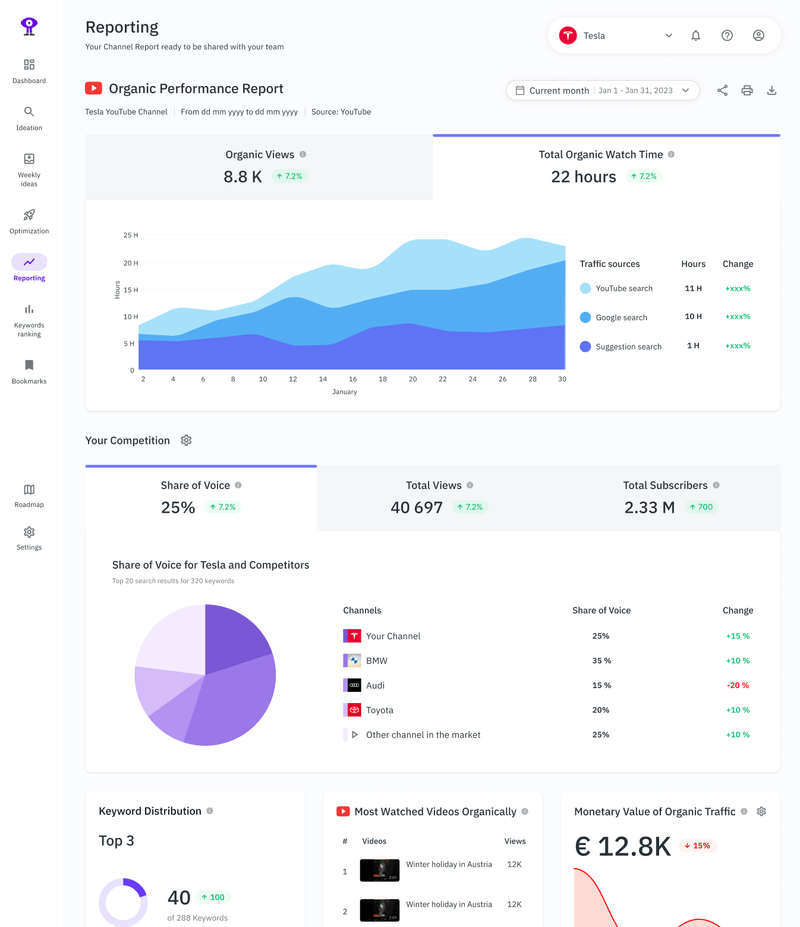Click the '-20 %' change for Audi

tap(737, 685)
